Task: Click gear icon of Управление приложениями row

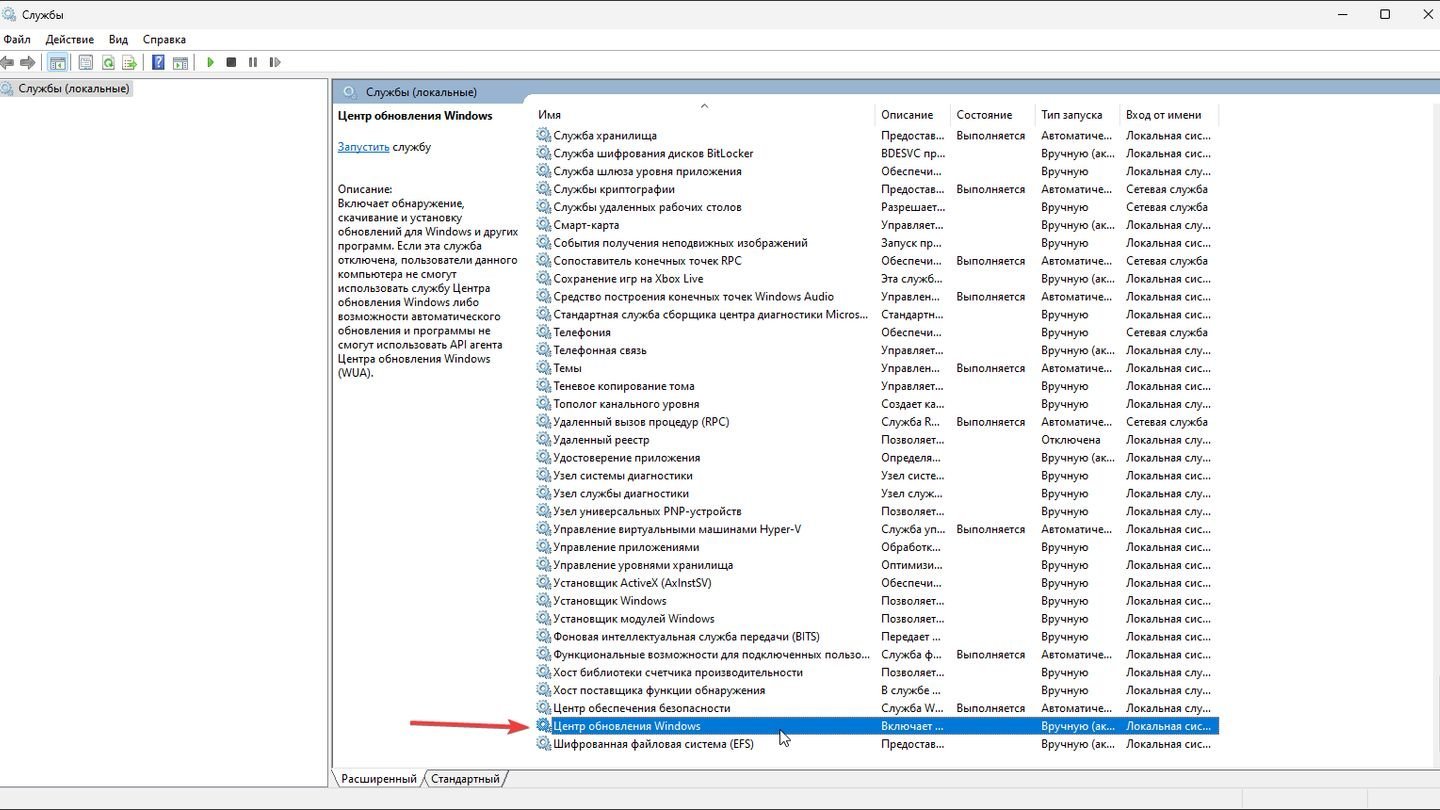Action: tap(544, 547)
